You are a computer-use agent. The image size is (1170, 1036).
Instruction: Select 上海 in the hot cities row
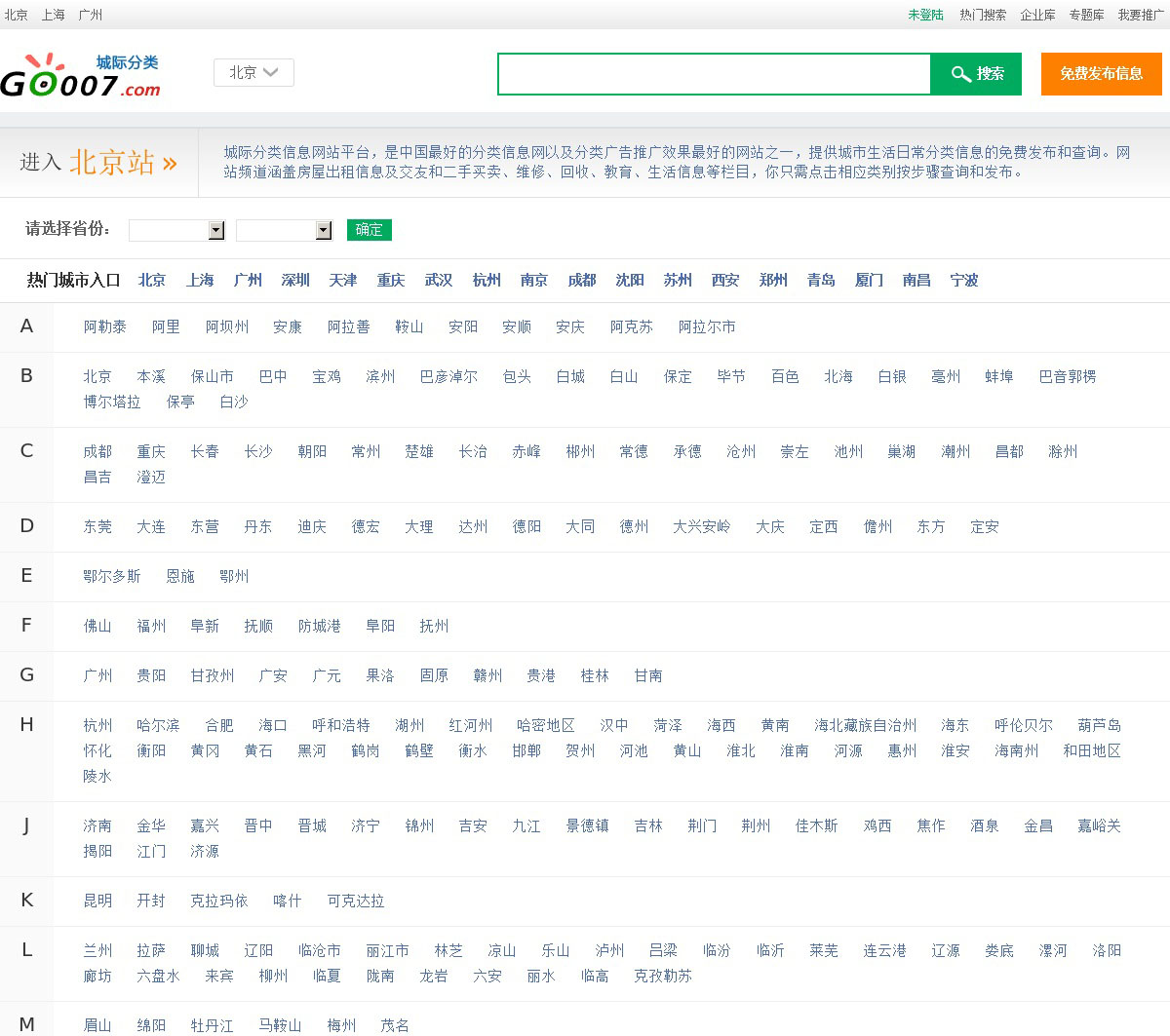(x=200, y=281)
